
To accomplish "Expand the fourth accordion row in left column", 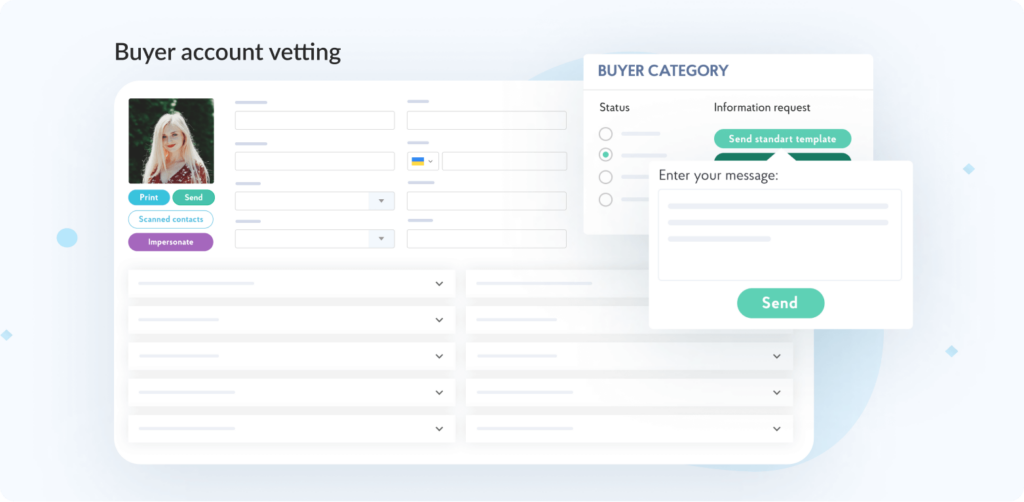I will [x=291, y=392].
